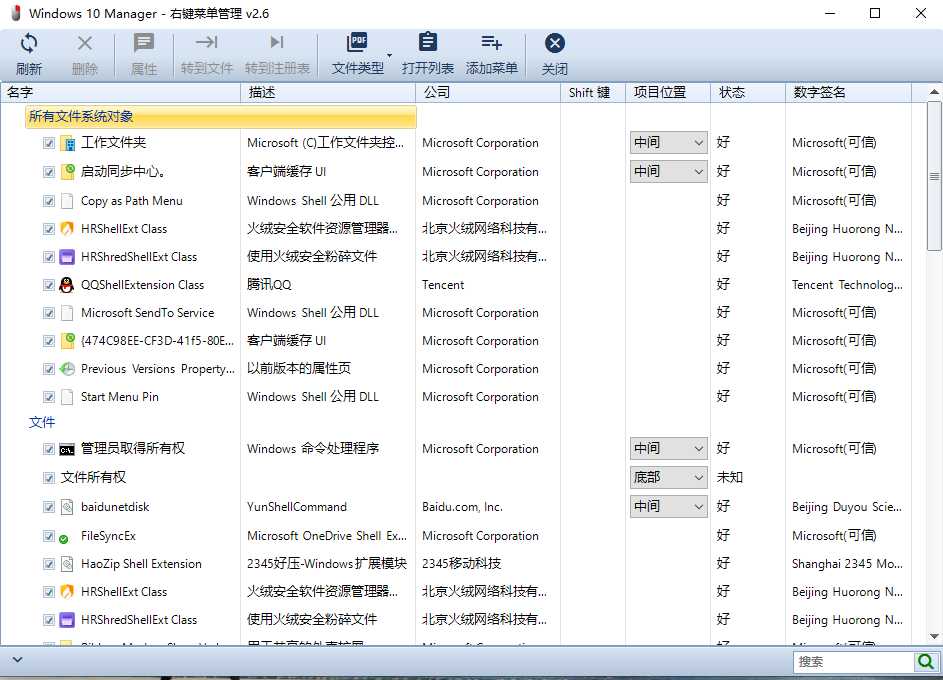Uncheck the 管理员取得所有权 checkbox
This screenshot has width=943, height=680.
pos(49,449)
